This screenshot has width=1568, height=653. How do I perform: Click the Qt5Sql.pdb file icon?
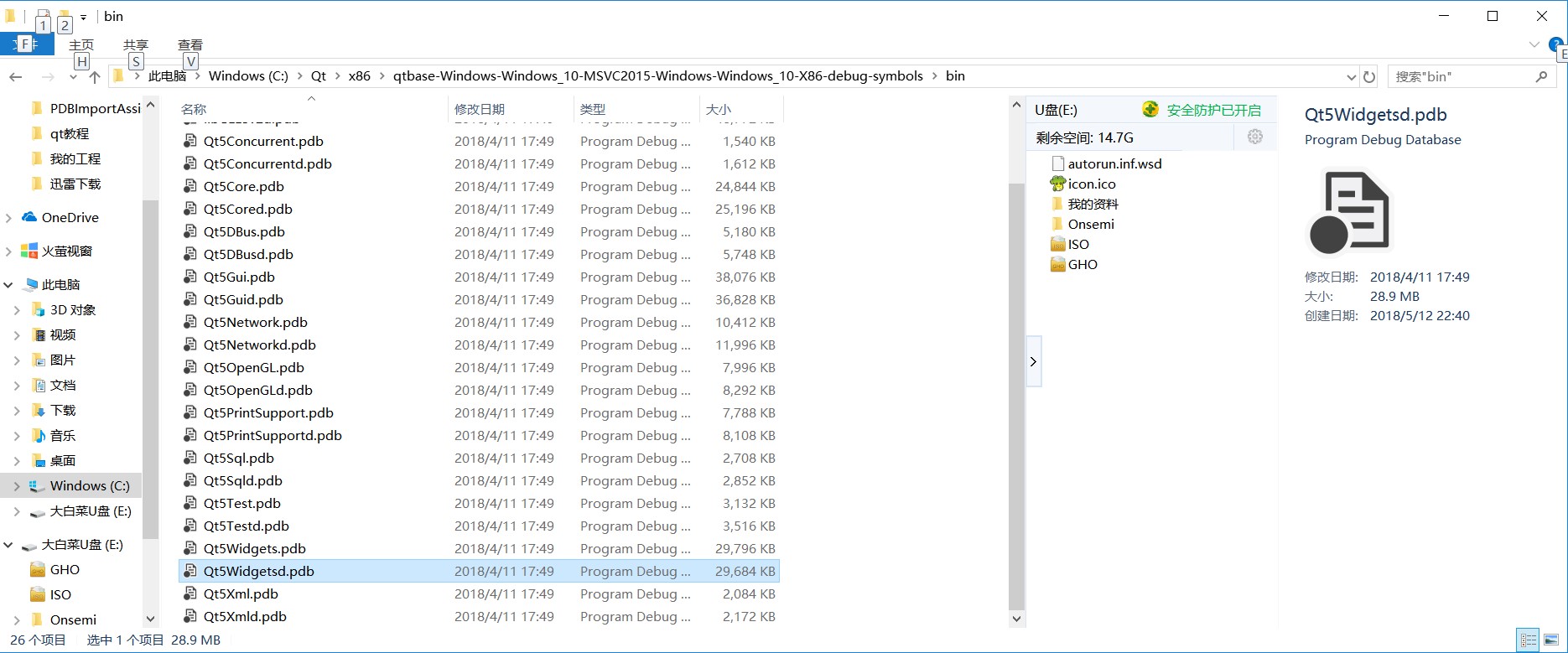coord(190,458)
